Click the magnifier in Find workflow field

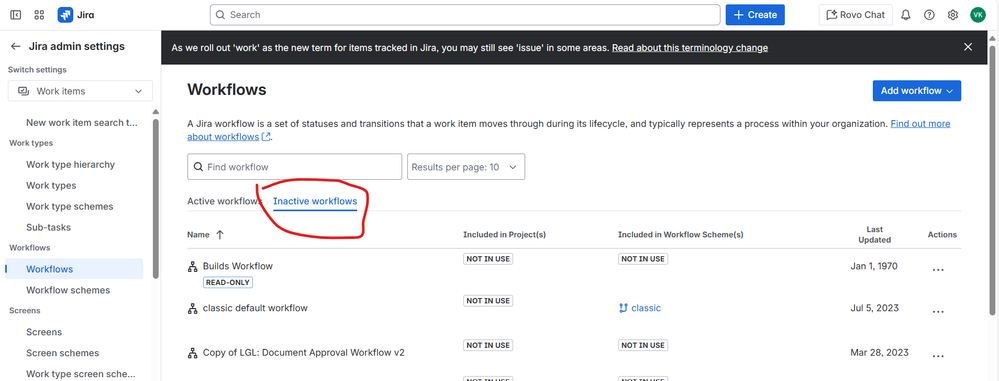click(198, 167)
